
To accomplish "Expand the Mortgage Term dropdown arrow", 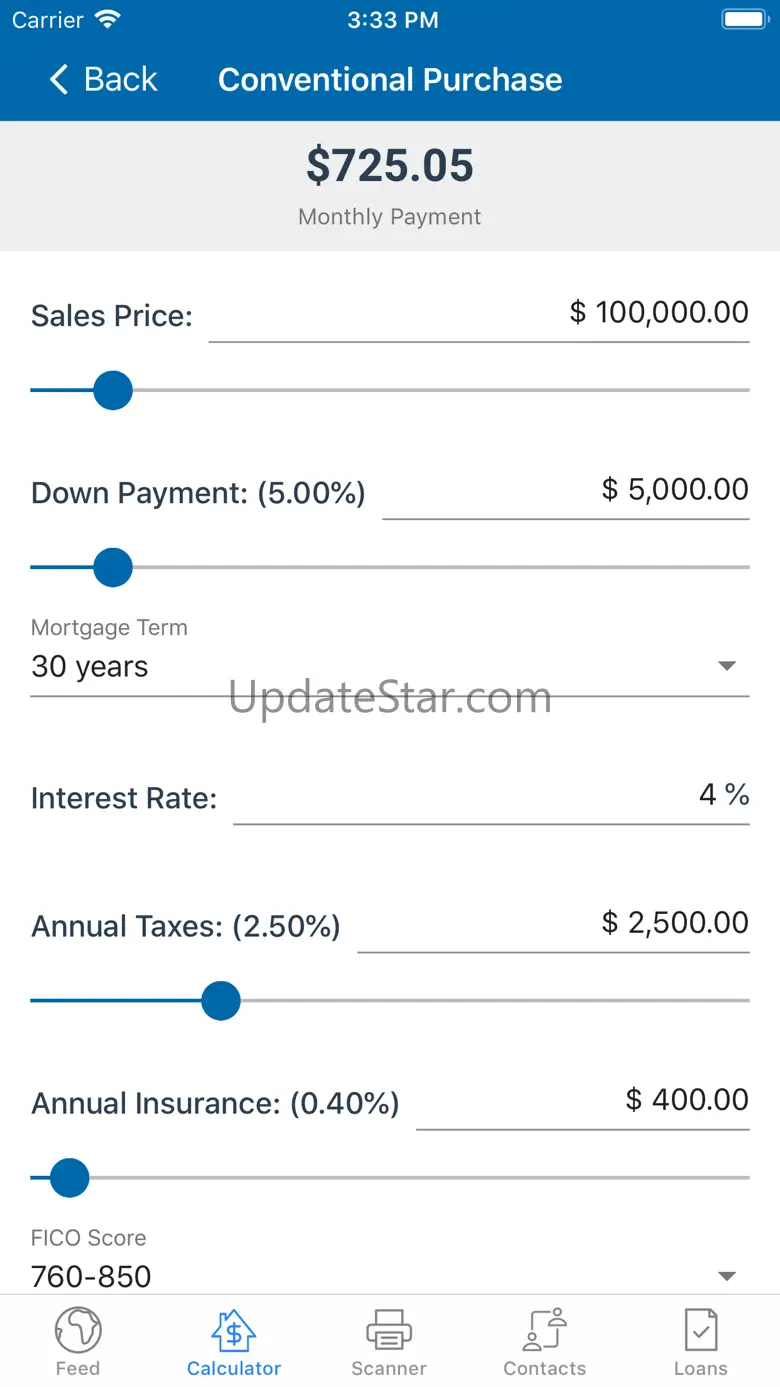I will pos(727,666).
